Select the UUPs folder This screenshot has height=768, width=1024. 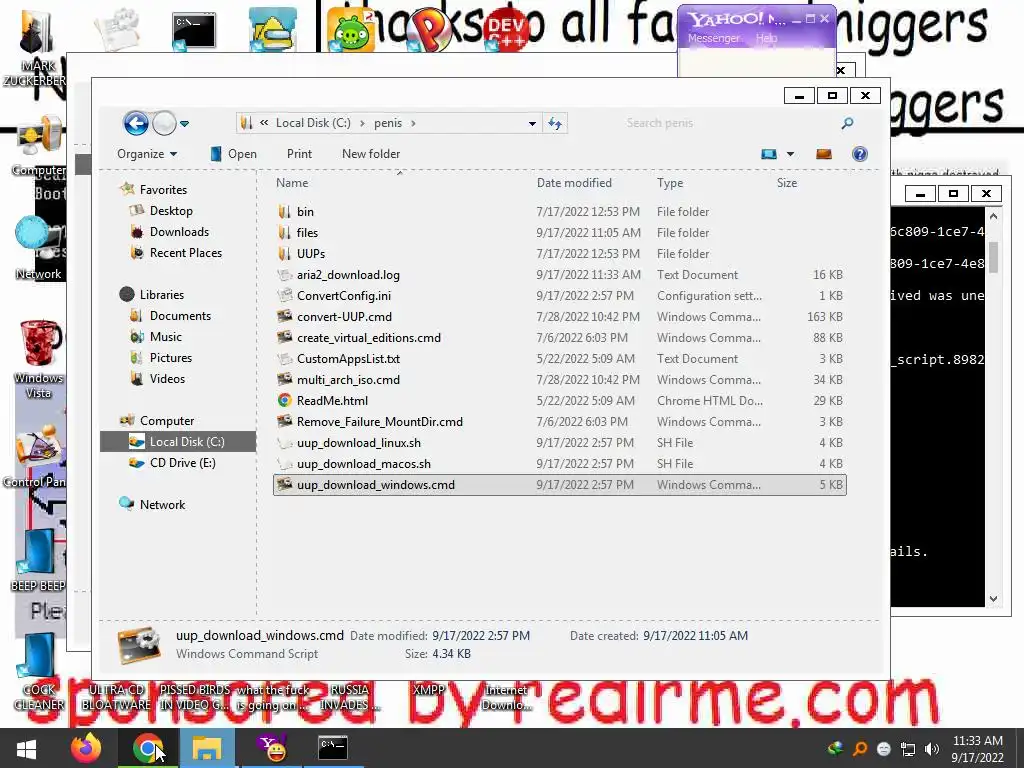pos(560,253)
